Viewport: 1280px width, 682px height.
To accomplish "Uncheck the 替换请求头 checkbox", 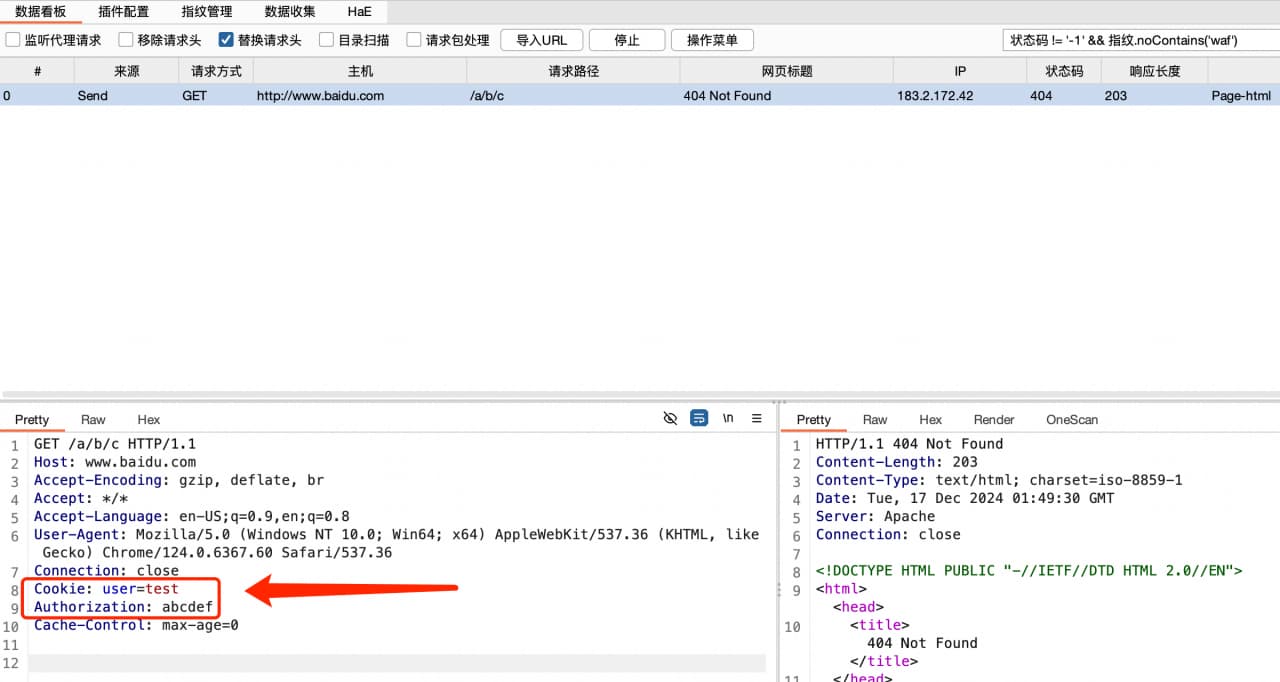I will point(226,40).
